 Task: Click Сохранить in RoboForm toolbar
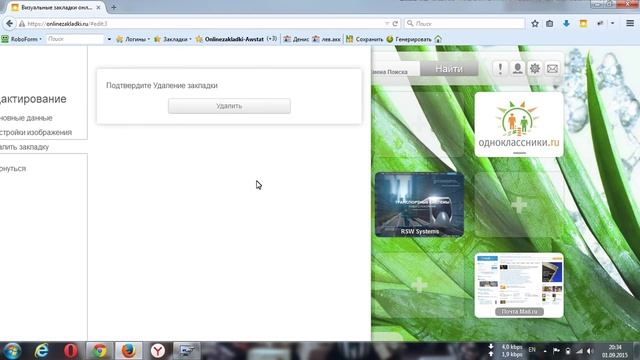[364, 39]
